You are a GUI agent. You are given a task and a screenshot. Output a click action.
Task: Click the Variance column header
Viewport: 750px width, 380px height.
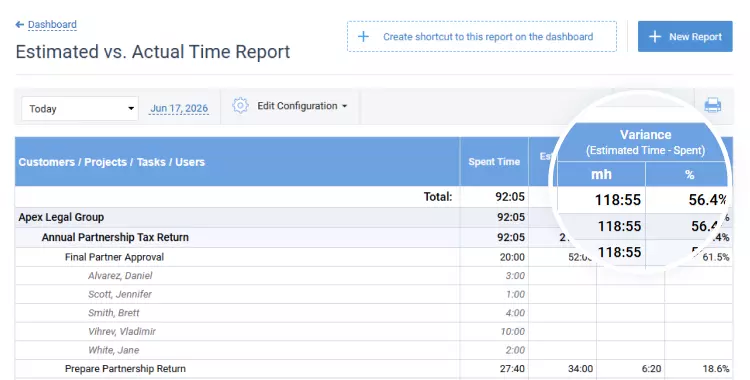point(645,142)
